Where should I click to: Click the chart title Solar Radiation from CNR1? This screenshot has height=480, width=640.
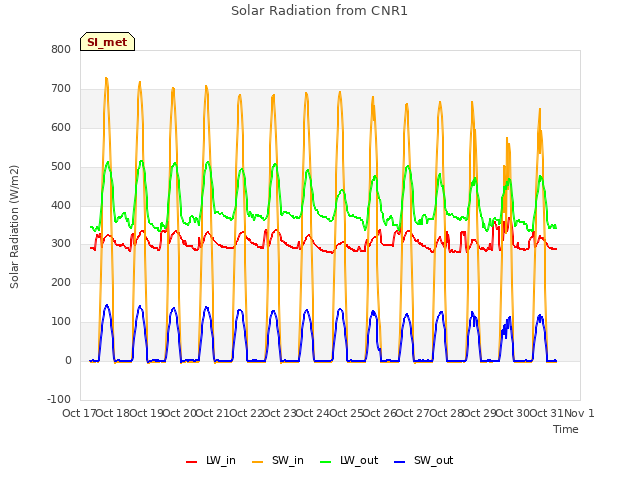(319, 11)
